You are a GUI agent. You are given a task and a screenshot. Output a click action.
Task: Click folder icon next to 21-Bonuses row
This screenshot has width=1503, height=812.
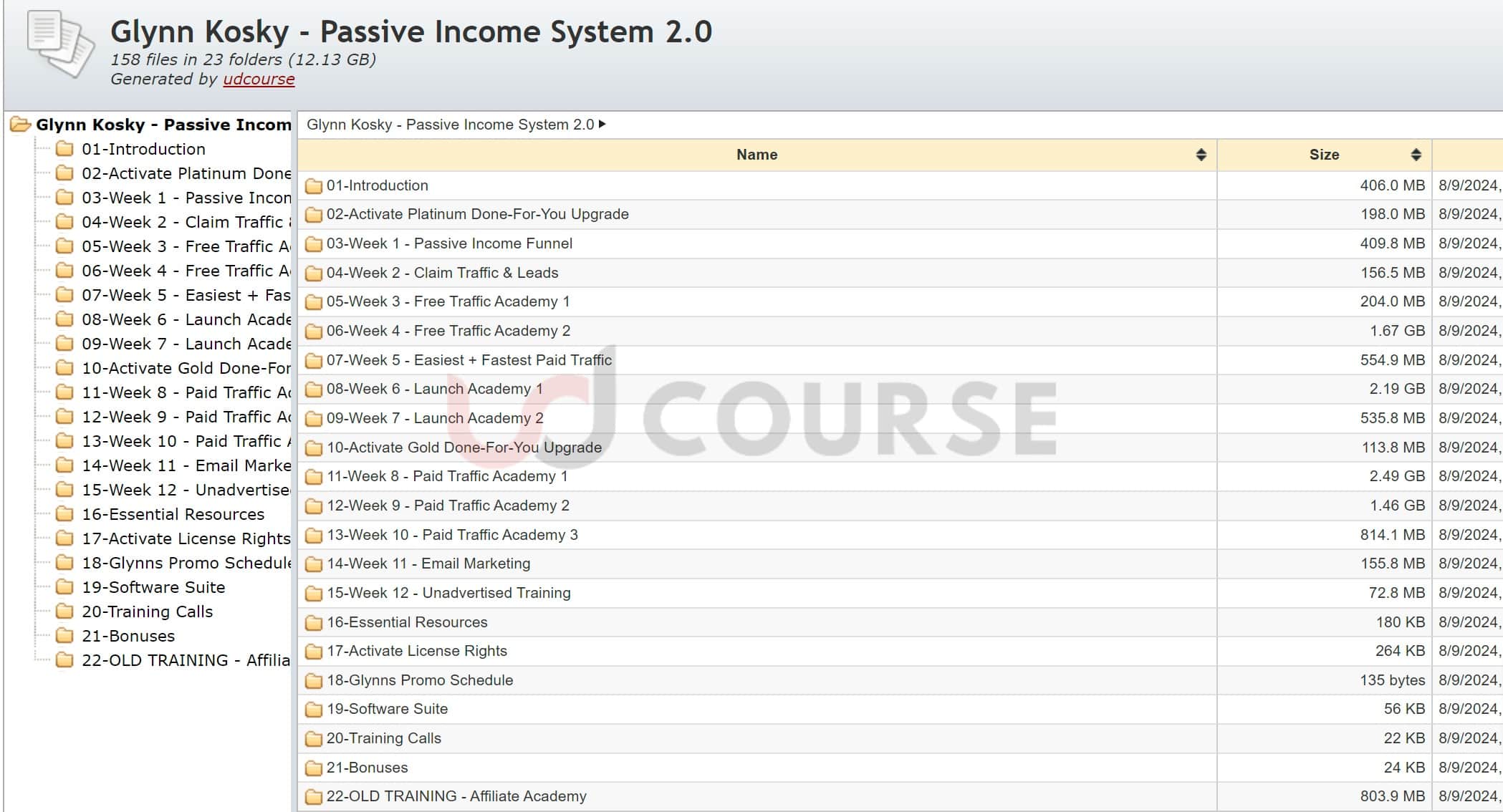(314, 768)
